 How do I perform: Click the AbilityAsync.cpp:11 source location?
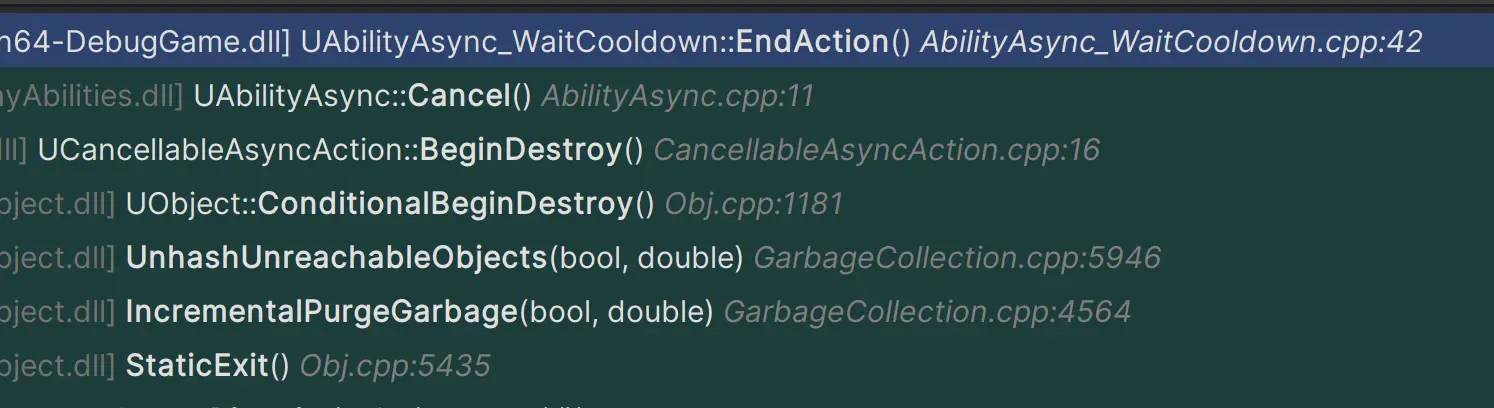click(x=677, y=96)
